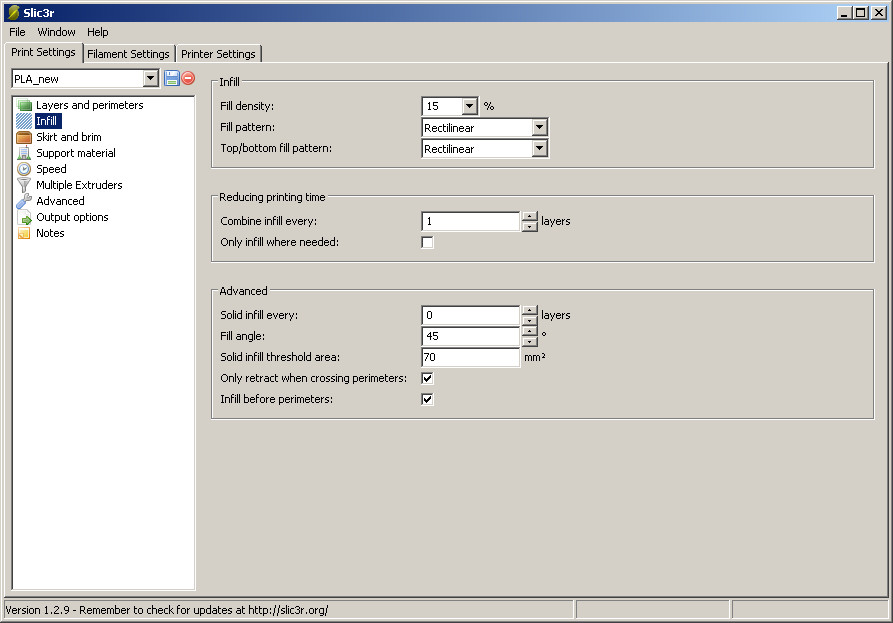Enable Only infill where needed checkbox
The image size is (893, 623).
(428, 243)
